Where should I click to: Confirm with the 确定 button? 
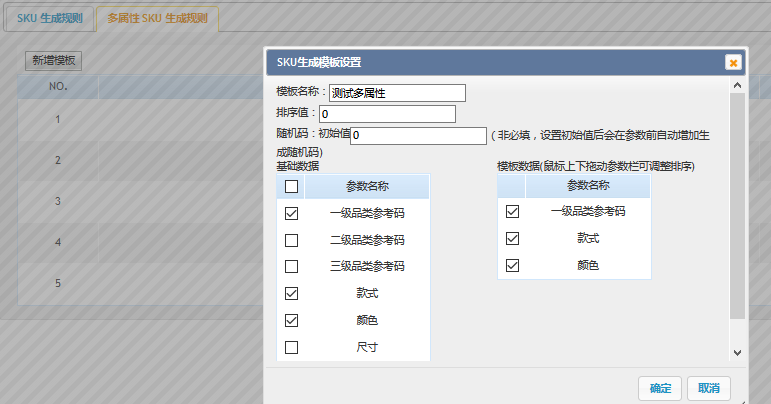[x=660, y=388]
